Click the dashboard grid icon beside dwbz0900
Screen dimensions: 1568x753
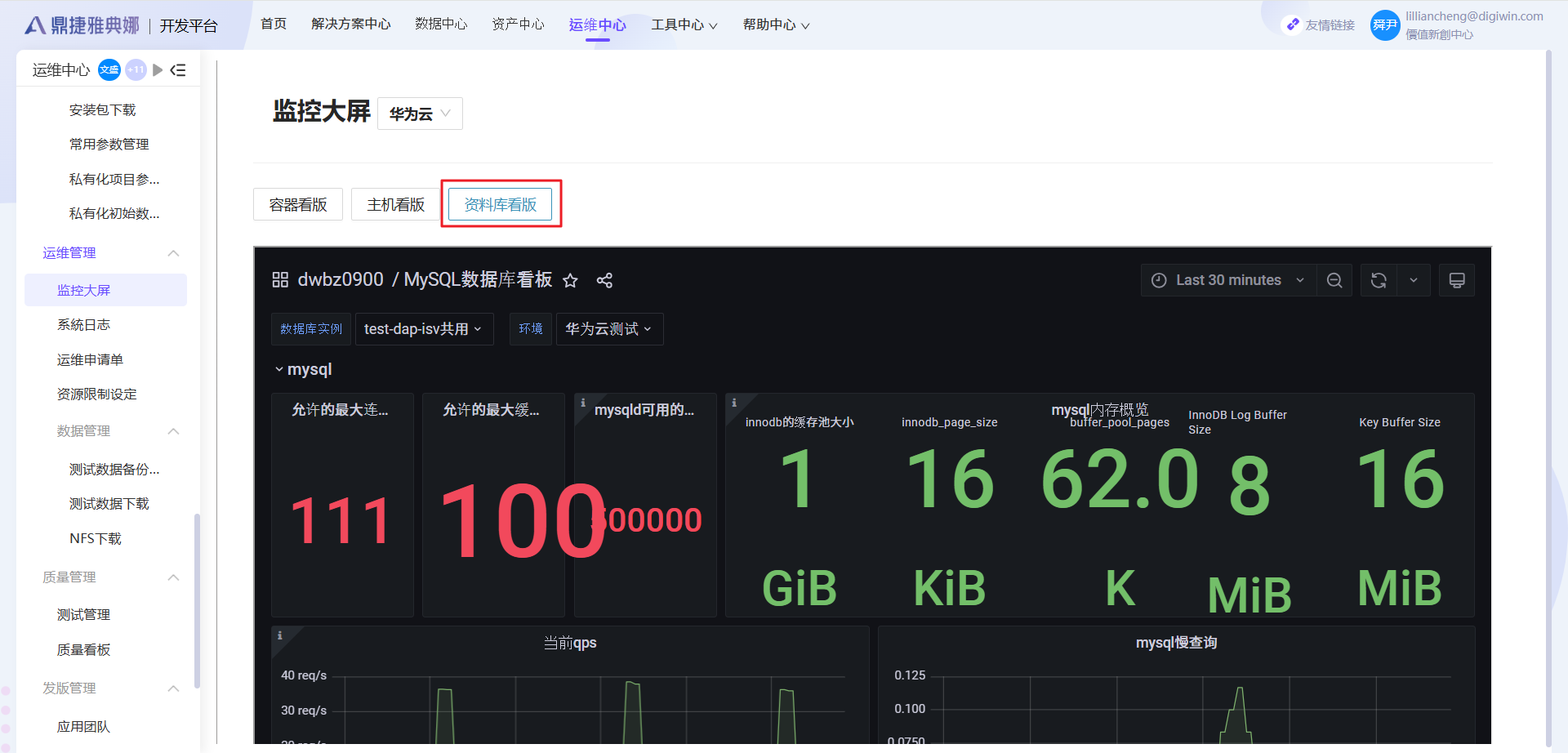click(x=280, y=280)
